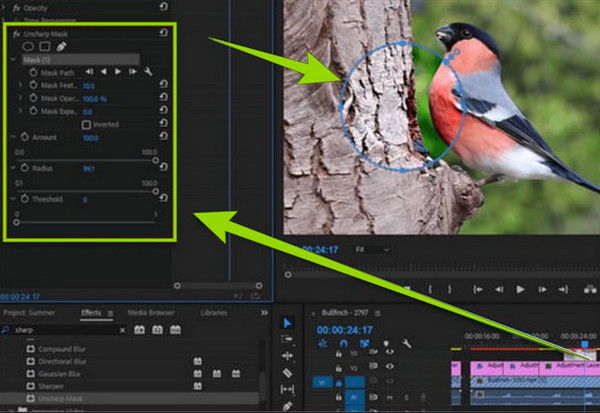Switch to the Effects tab
This screenshot has width=600, height=413.
(x=91, y=313)
